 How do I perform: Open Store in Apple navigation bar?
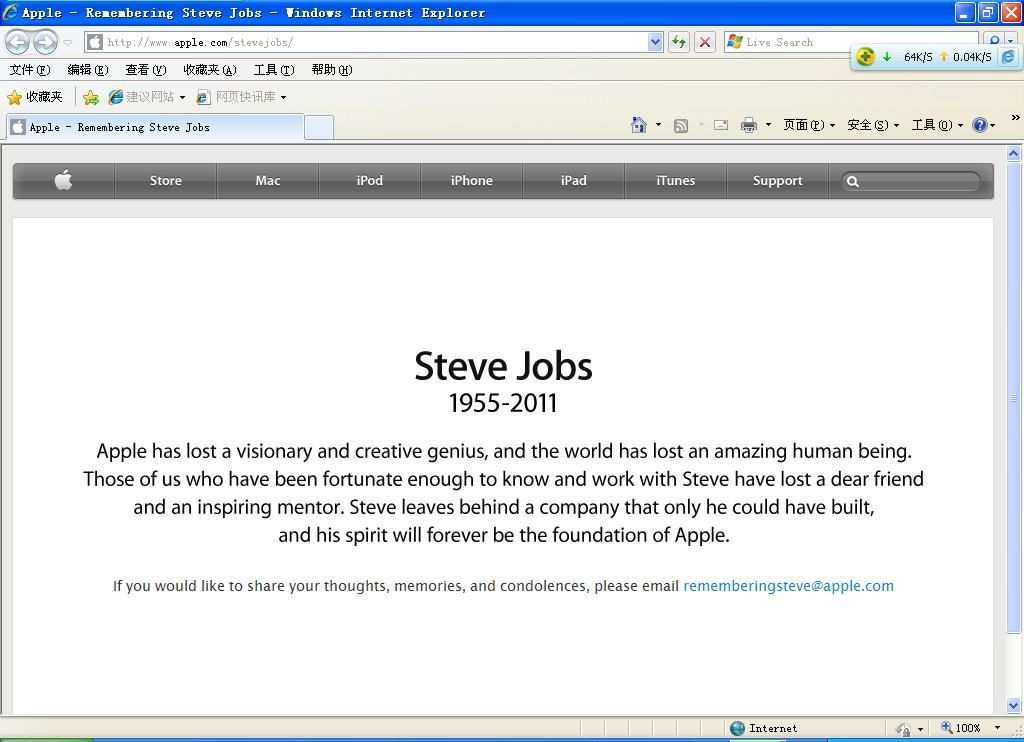(x=165, y=180)
